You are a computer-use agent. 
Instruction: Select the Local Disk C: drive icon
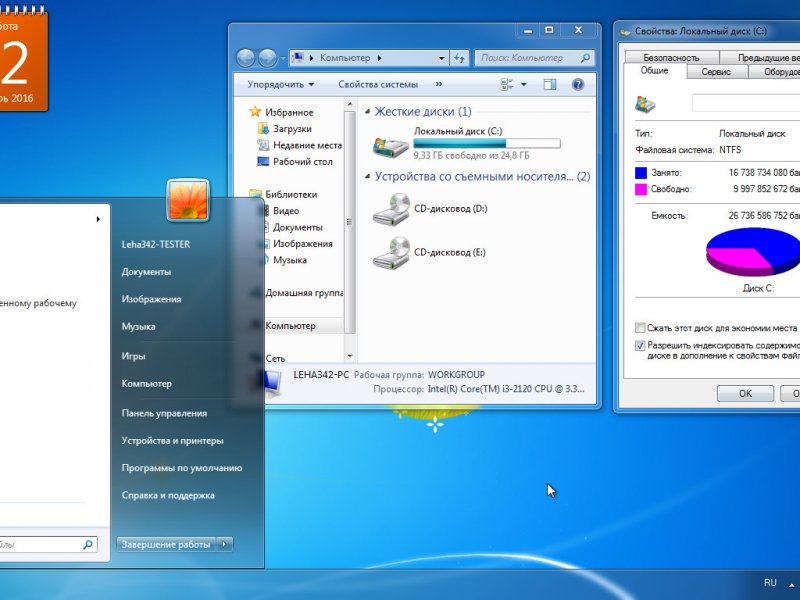pyautogui.click(x=390, y=146)
